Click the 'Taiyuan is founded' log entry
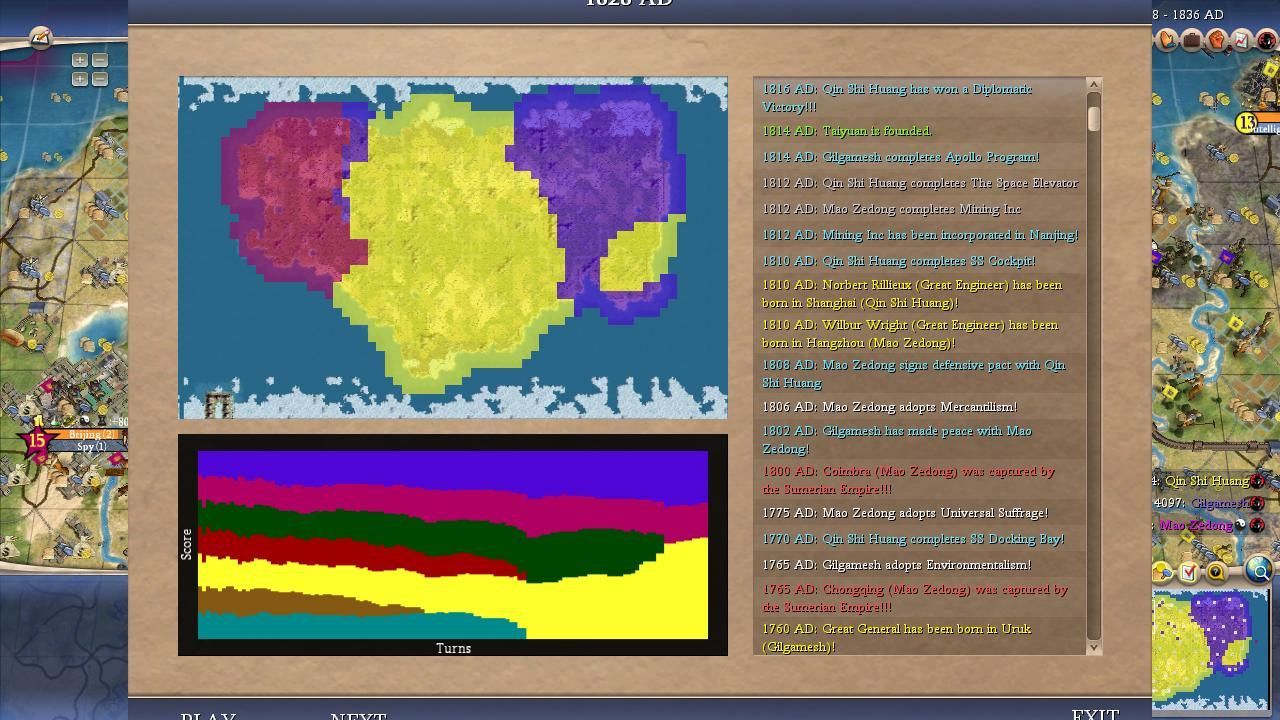Screen dimensions: 1280x720 point(920,131)
